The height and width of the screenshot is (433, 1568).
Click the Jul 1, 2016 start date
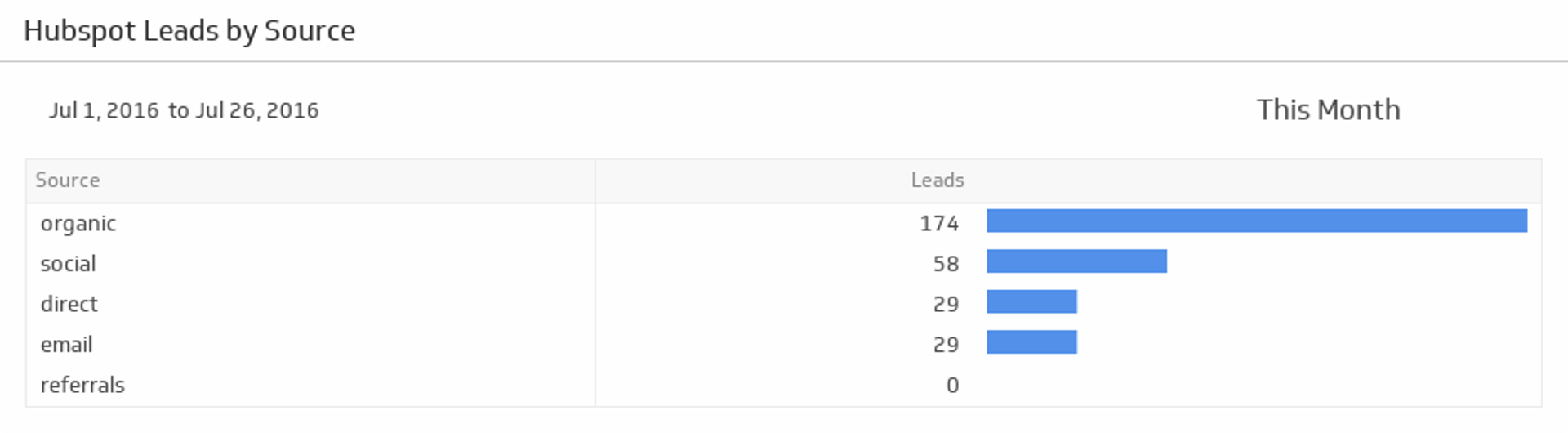104,110
